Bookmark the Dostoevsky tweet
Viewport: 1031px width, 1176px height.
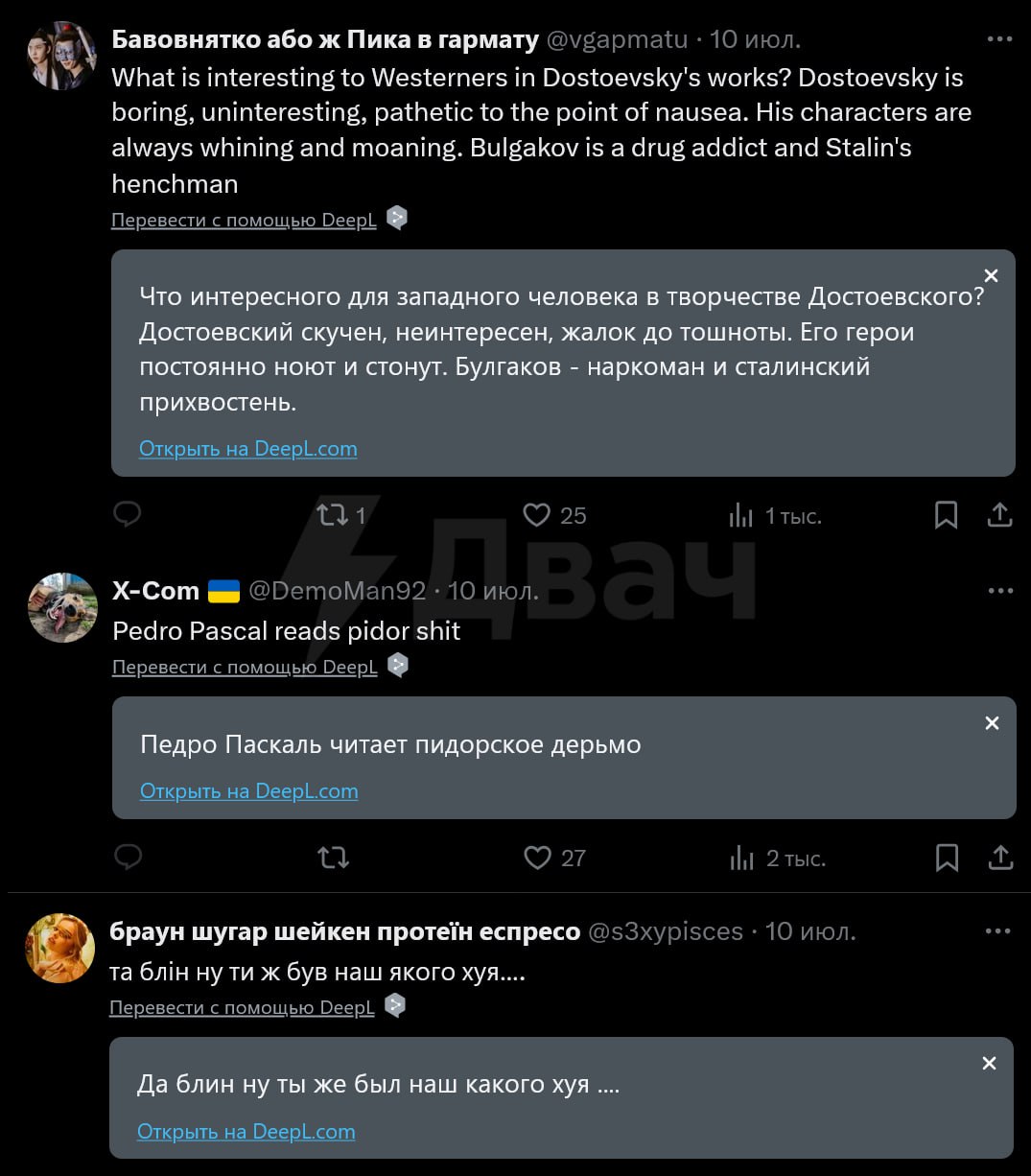(x=946, y=516)
